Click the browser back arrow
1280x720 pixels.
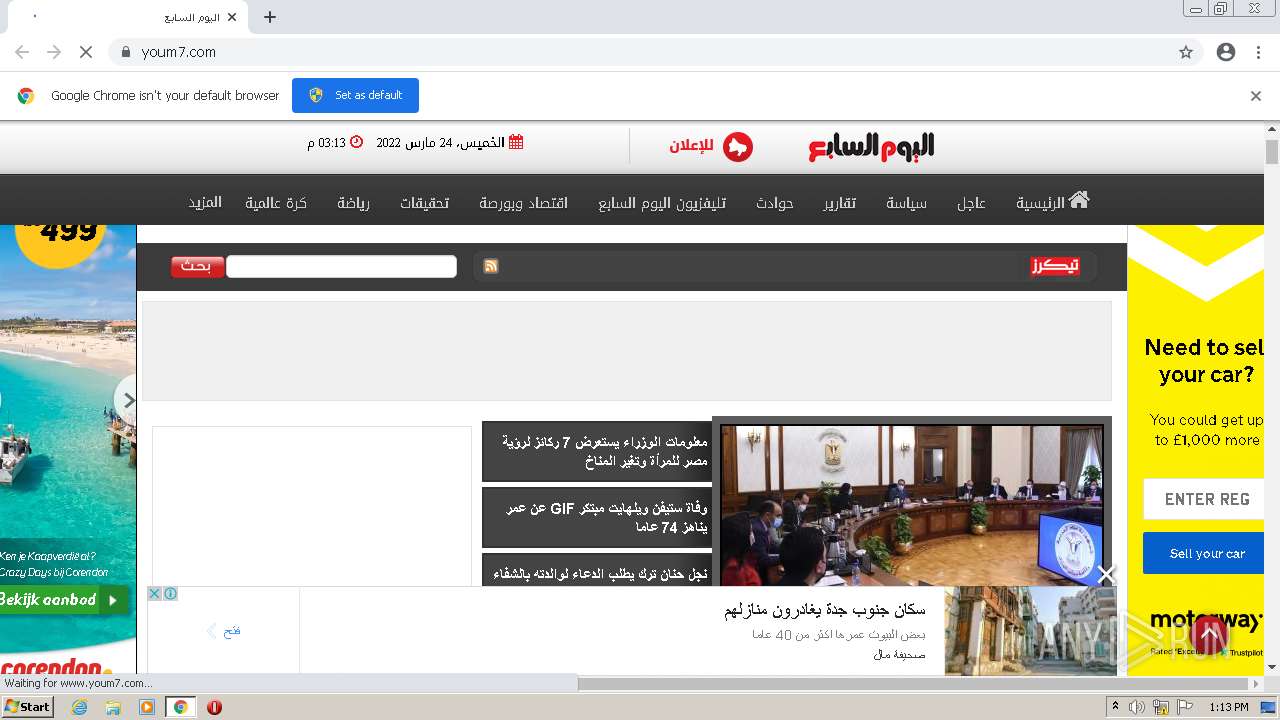(22, 52)
